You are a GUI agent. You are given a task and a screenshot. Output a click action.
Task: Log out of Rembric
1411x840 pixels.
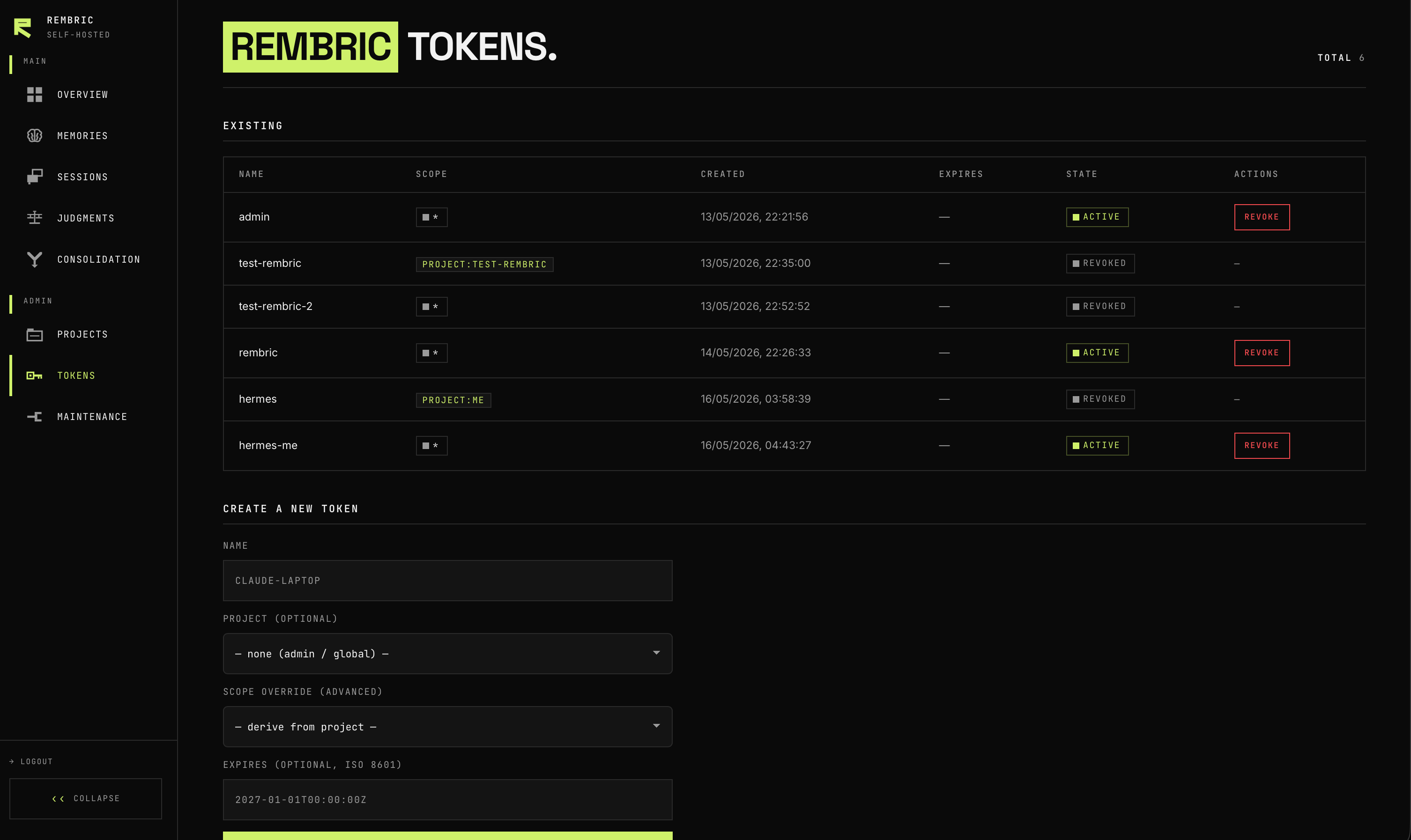[31, 761]
